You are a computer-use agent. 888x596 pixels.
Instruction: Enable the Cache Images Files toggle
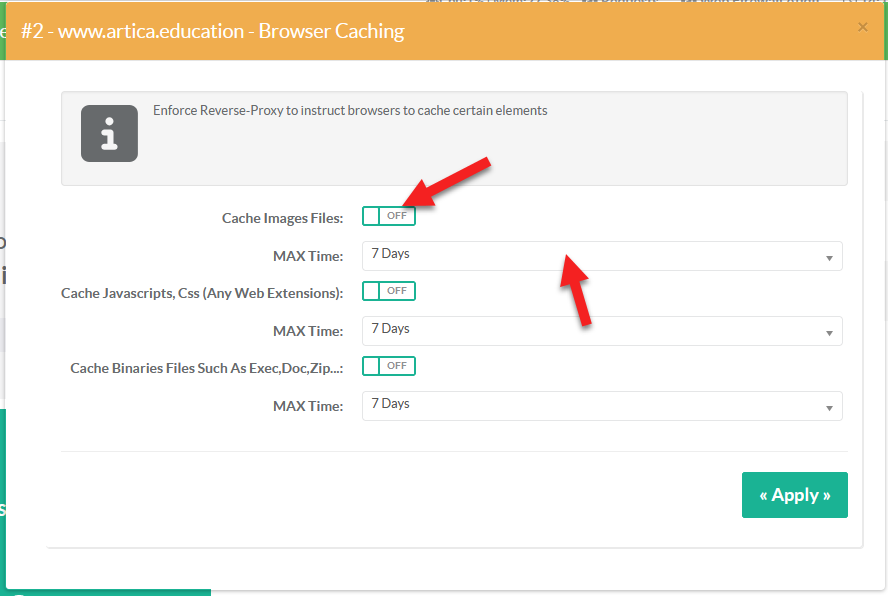[x=389, y=216]
